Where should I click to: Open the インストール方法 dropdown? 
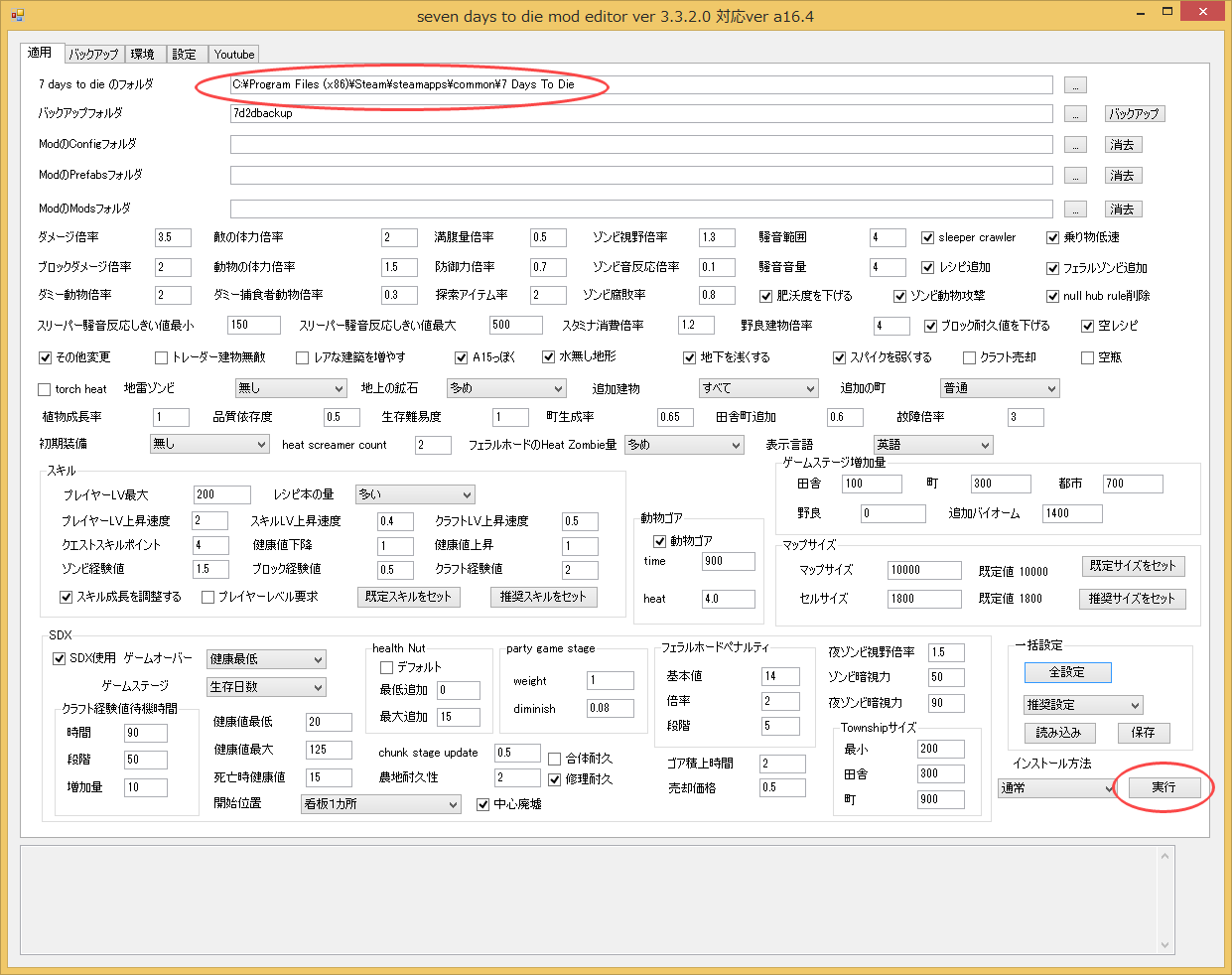tap(1057, 788)
